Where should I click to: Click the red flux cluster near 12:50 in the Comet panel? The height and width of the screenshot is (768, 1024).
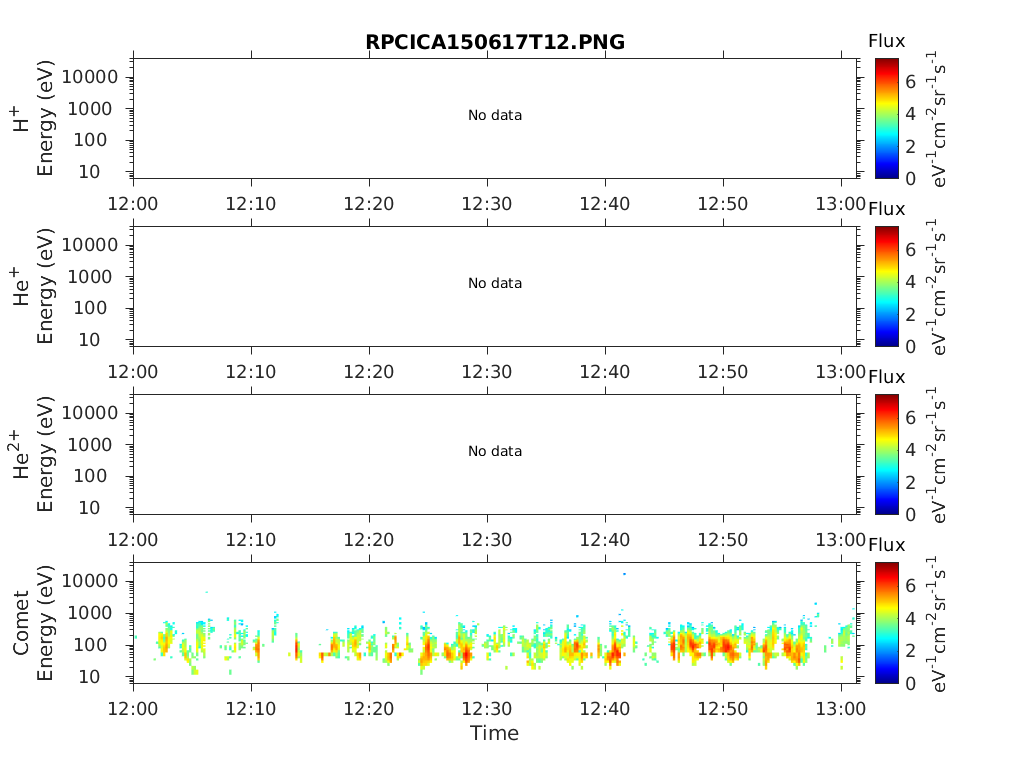pyautogui.click(x=724, y=647)
